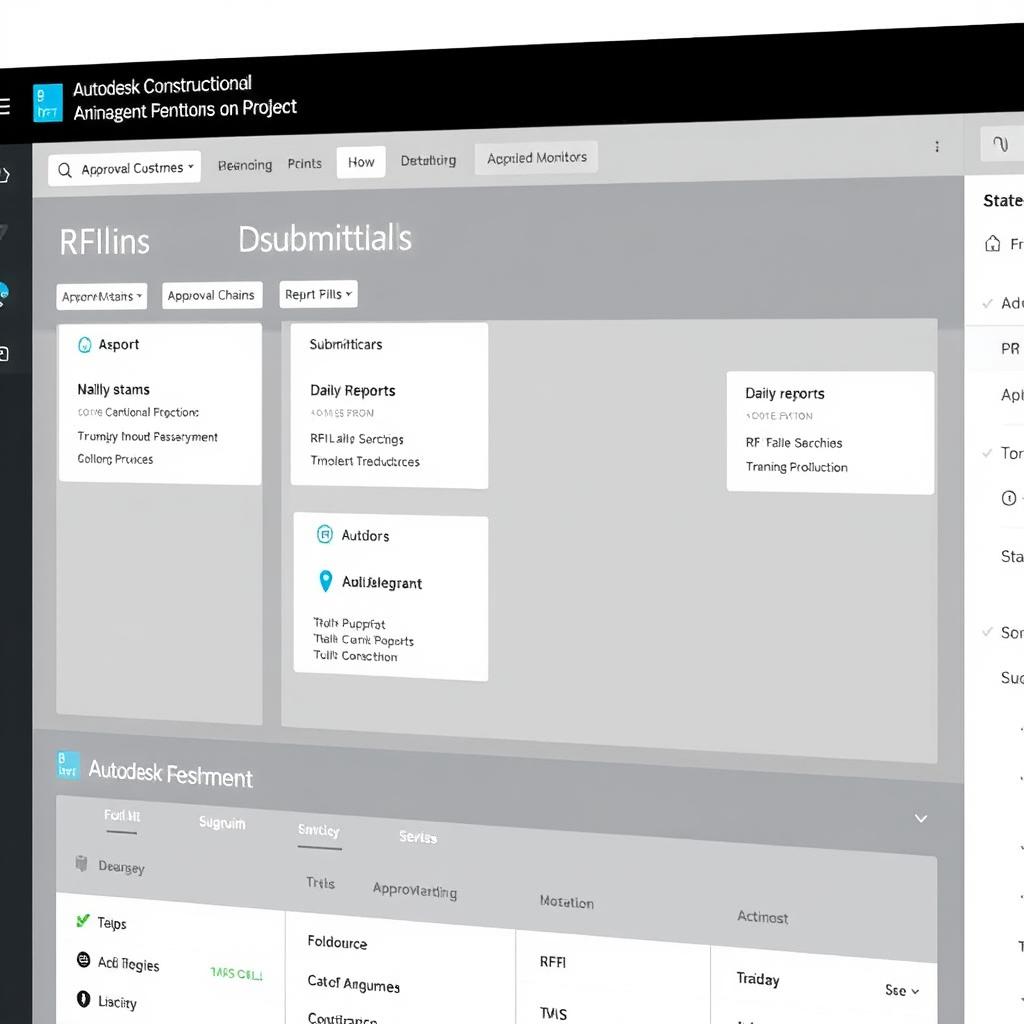
Task: Open RFI L alle Sercrigs item
Action: (357, 439)
